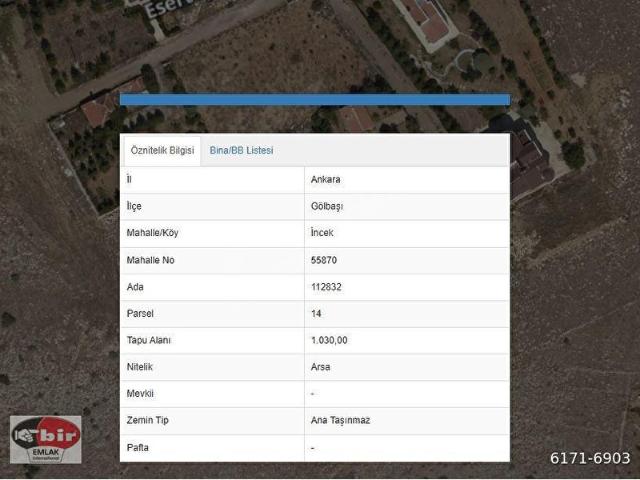Select the Ada value 112832
The width and height of the screenshot is (640, 480).
(x=326, y=287)
